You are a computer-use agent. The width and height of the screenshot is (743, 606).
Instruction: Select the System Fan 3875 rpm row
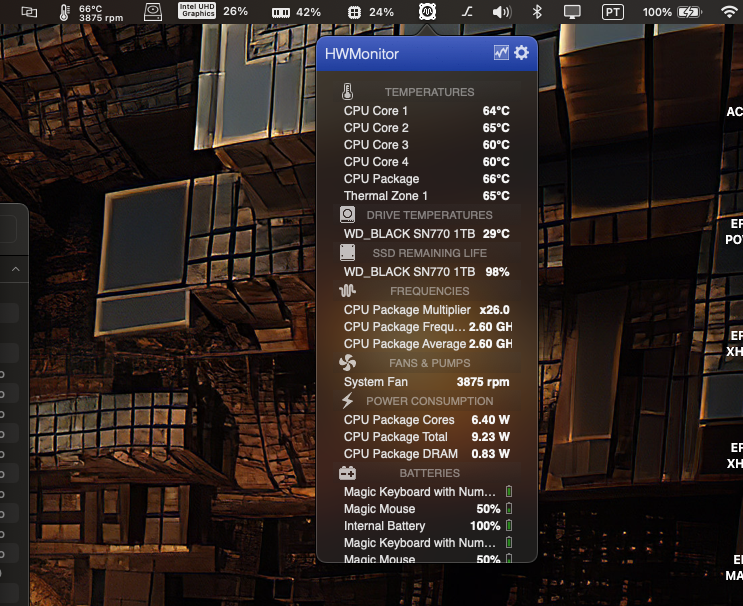[426, 381]
